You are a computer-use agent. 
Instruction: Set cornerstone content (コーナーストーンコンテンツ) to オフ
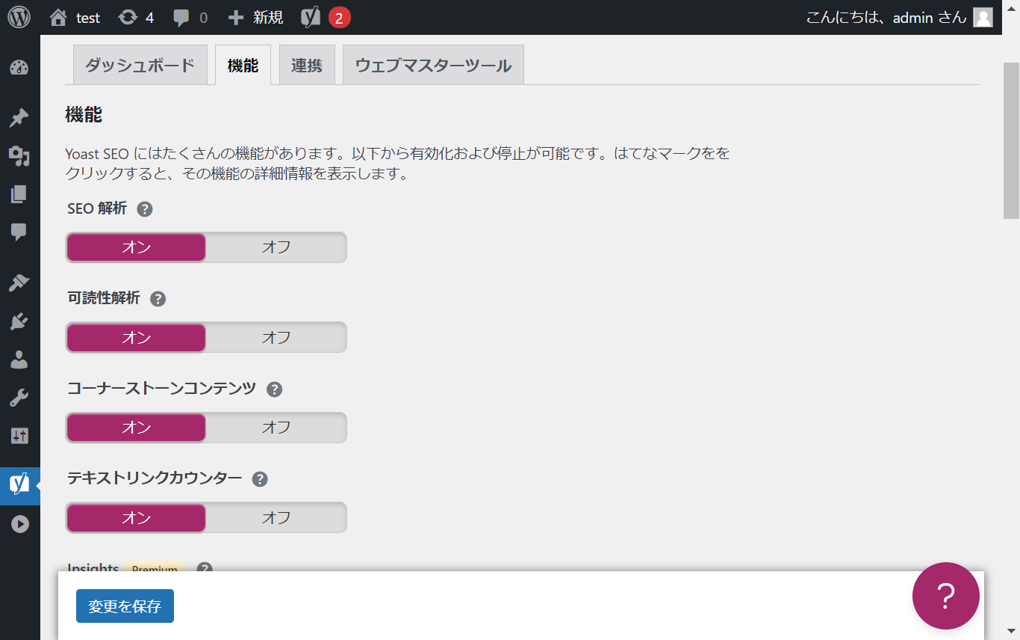click(276, 428)
